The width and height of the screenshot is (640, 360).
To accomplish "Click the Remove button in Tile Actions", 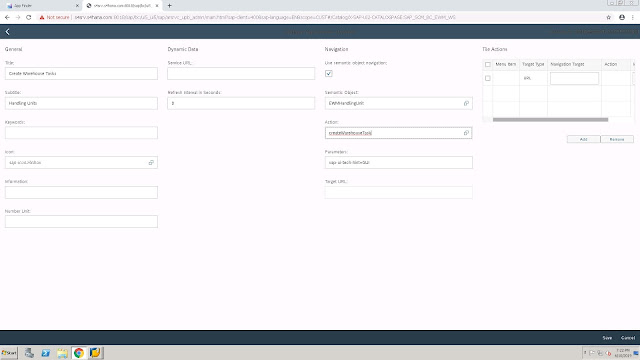I will pyautogui.click(x=617, y=139).
